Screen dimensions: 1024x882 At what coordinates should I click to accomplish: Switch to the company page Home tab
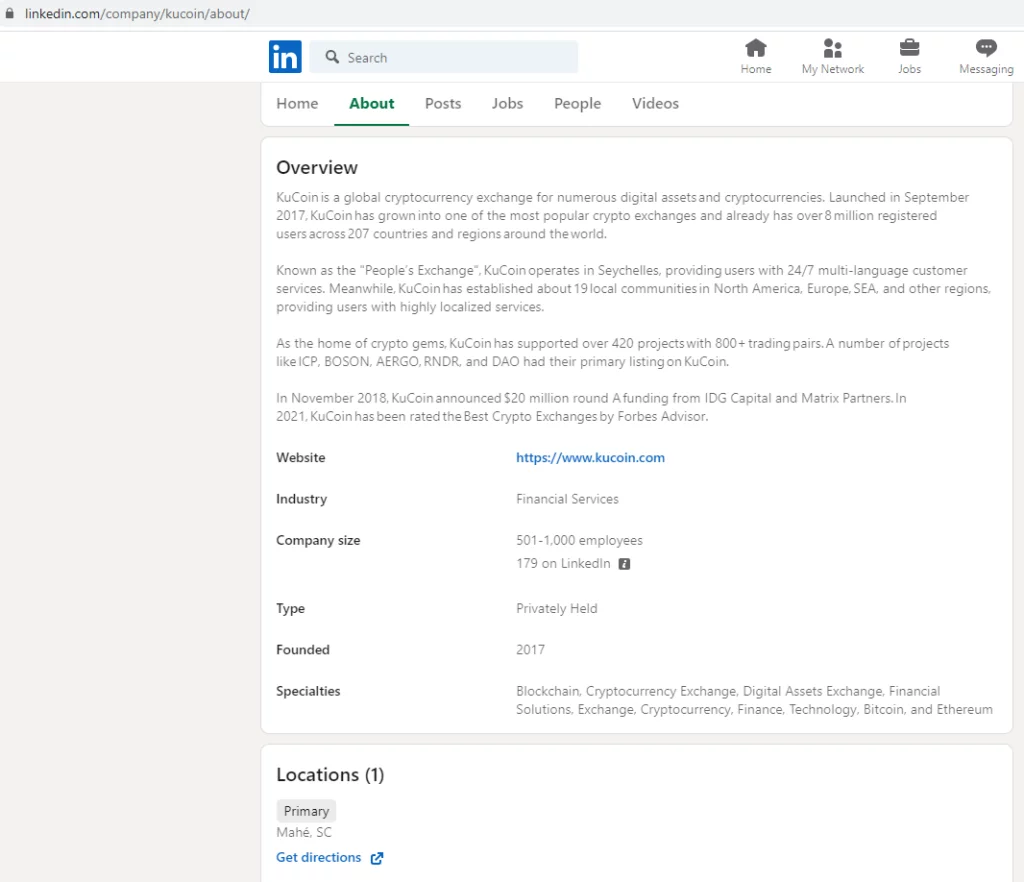tap(297, 103)
